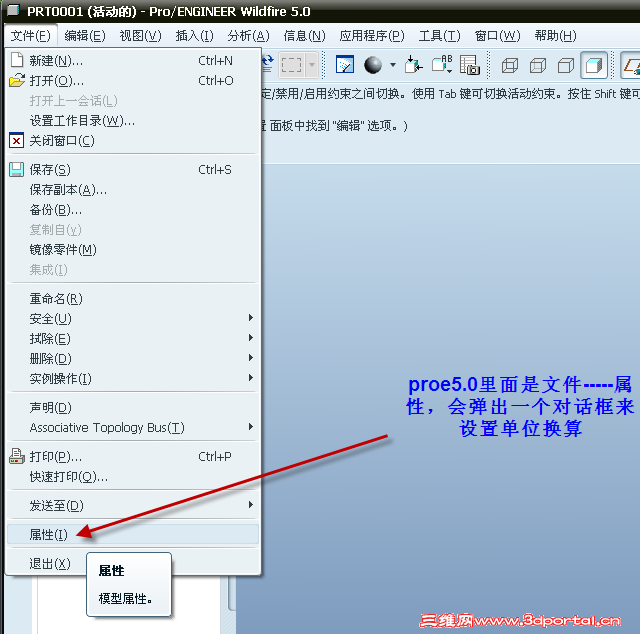
Task: Open the dropdown beside the dashed selection box
Action: (x=311, y=65)
